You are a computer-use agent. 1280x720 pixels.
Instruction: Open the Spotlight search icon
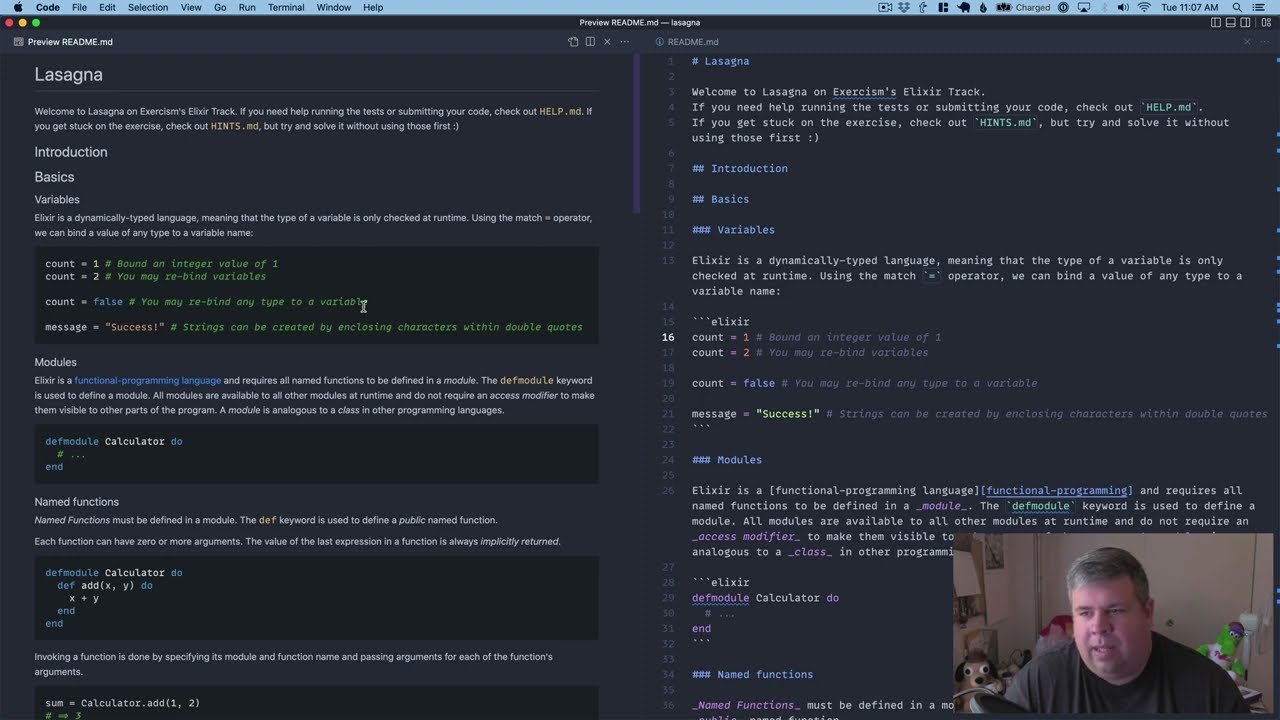tap(1237, 7)
